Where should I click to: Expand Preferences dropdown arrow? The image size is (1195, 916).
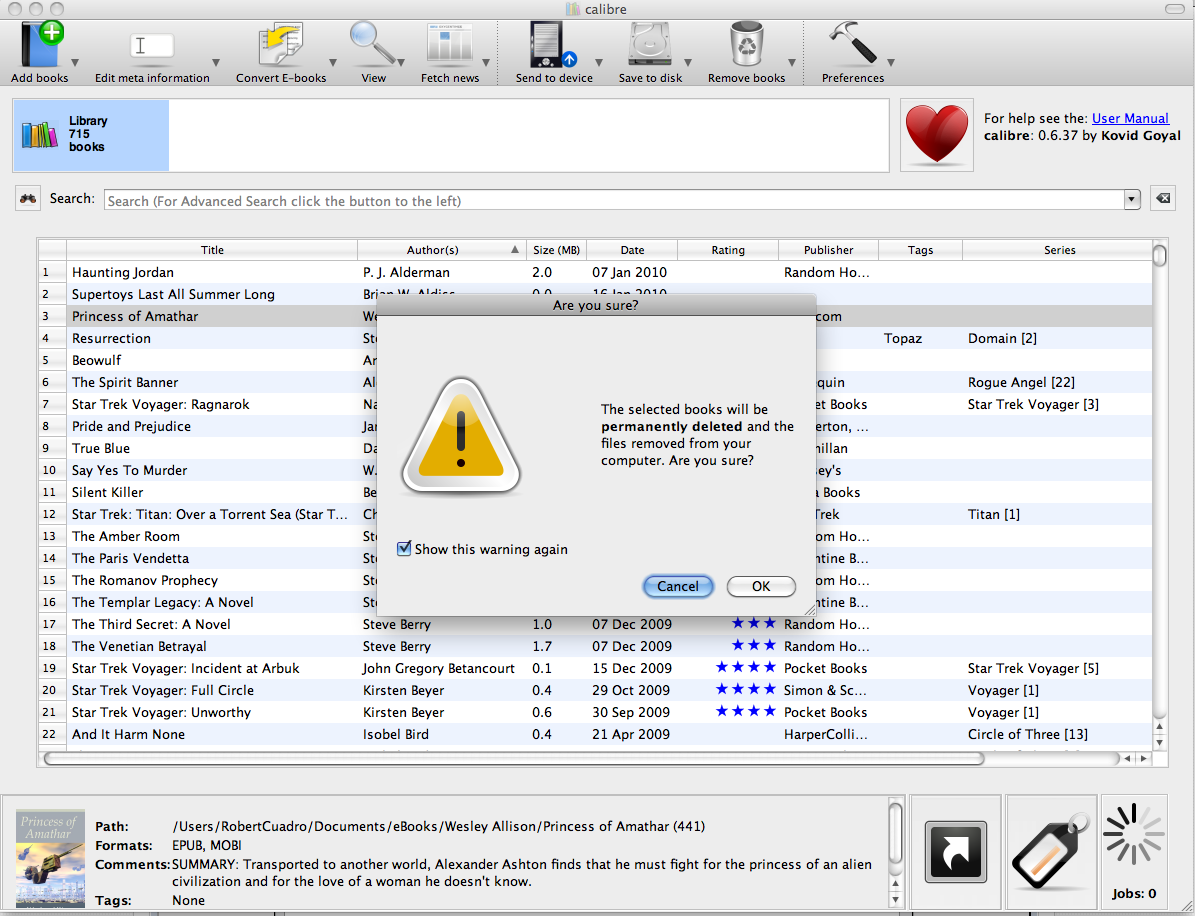(x=890, y=63)
